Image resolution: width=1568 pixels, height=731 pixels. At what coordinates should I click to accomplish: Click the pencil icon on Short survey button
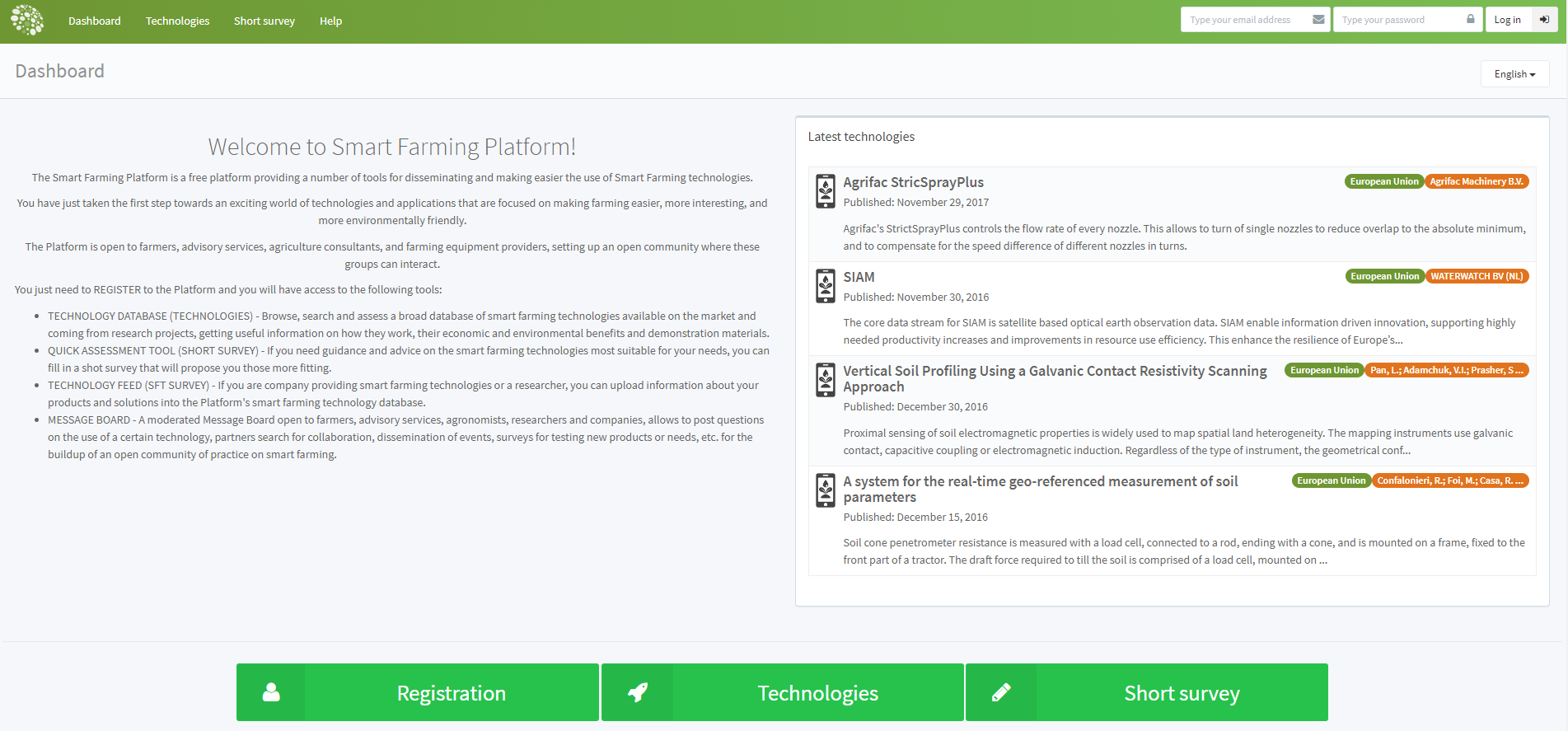tap(1001, 693)
